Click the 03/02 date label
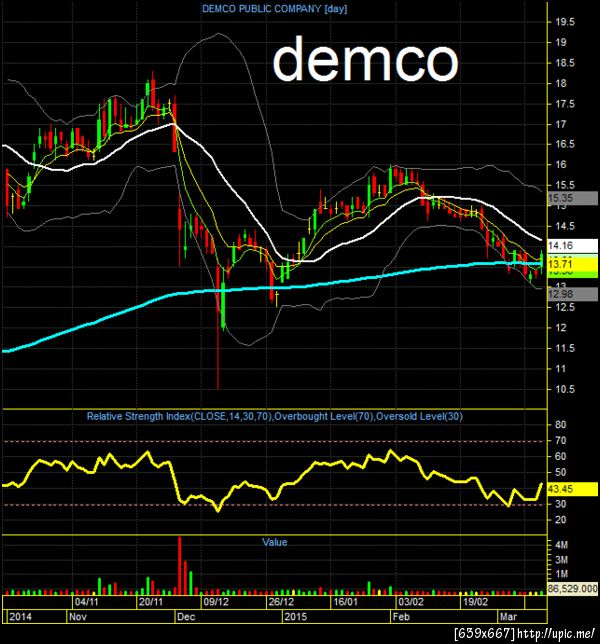Image resolution: width=600 pixels, height=644 pixels. coord(411,602)
